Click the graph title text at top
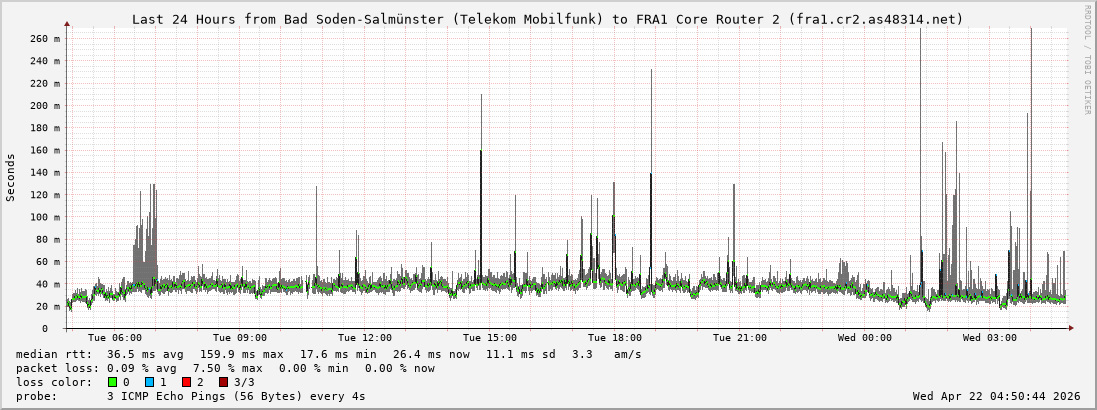Viewport: 1097px width, 410px height. pos(547,19)
